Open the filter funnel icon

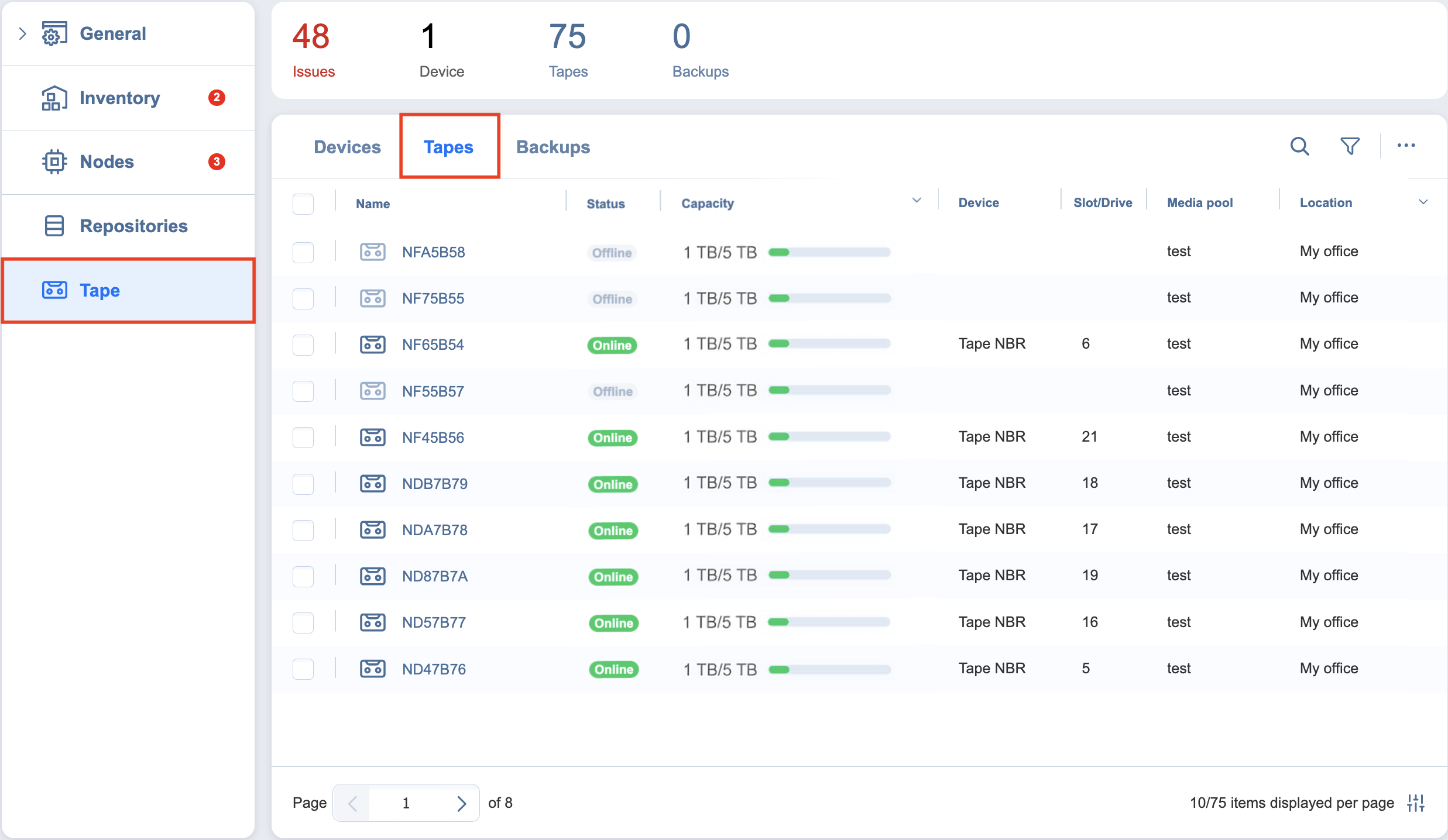point(1350,146)
